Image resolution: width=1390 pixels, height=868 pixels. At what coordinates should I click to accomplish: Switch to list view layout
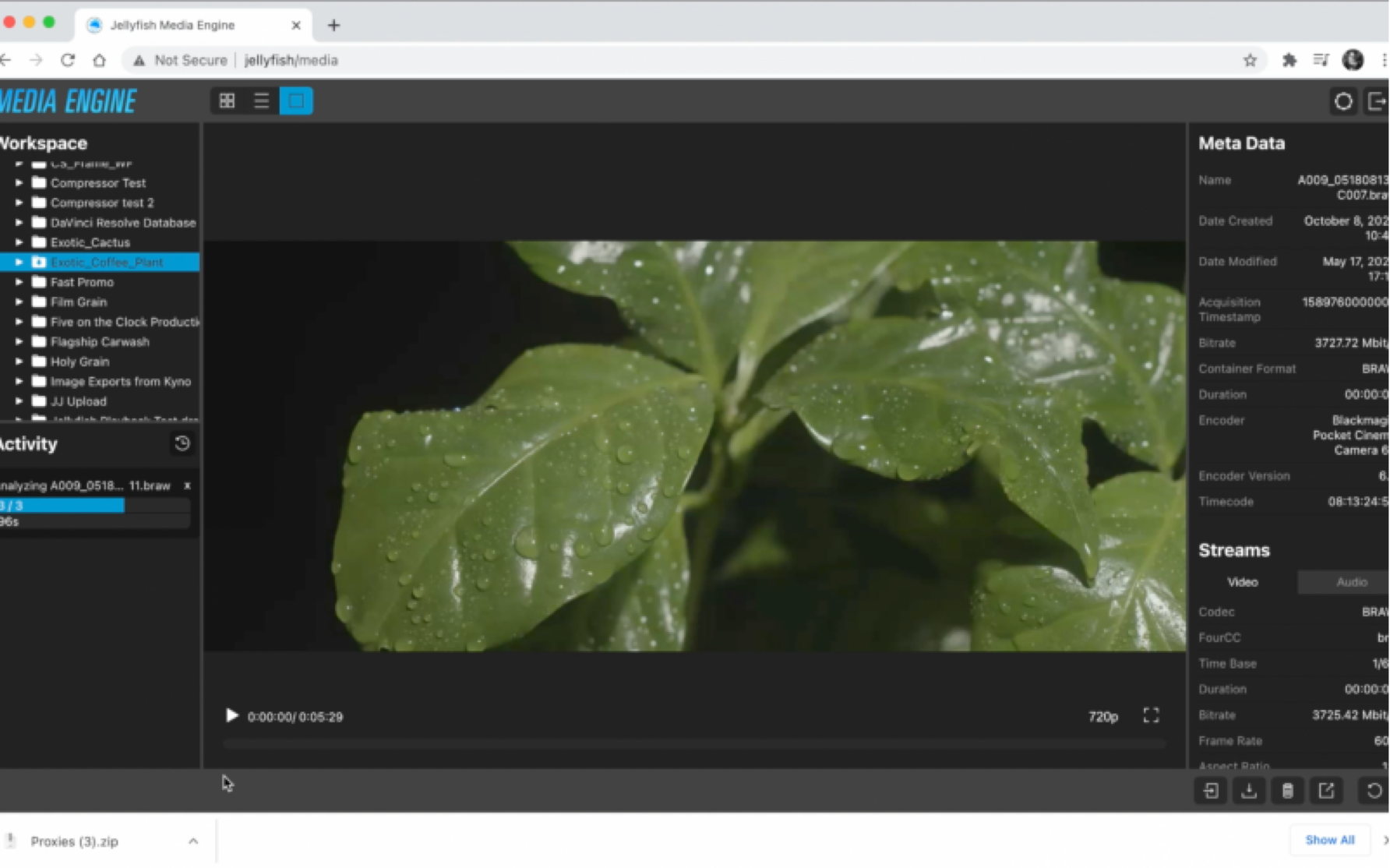click(x=261, y=101)
